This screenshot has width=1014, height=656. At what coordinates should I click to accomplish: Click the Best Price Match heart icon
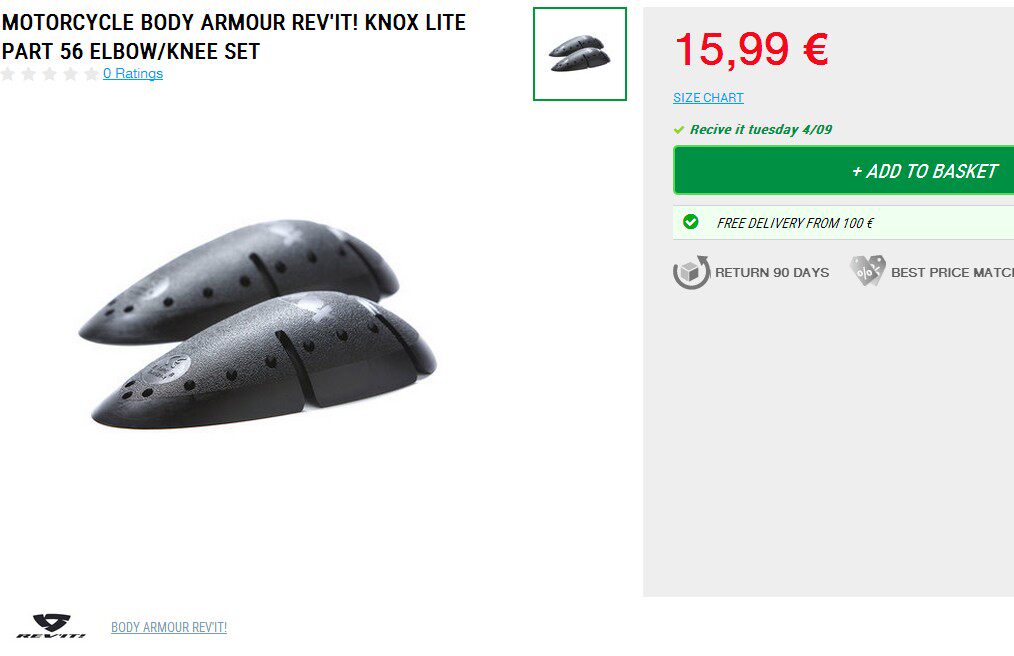pos(867,270)
